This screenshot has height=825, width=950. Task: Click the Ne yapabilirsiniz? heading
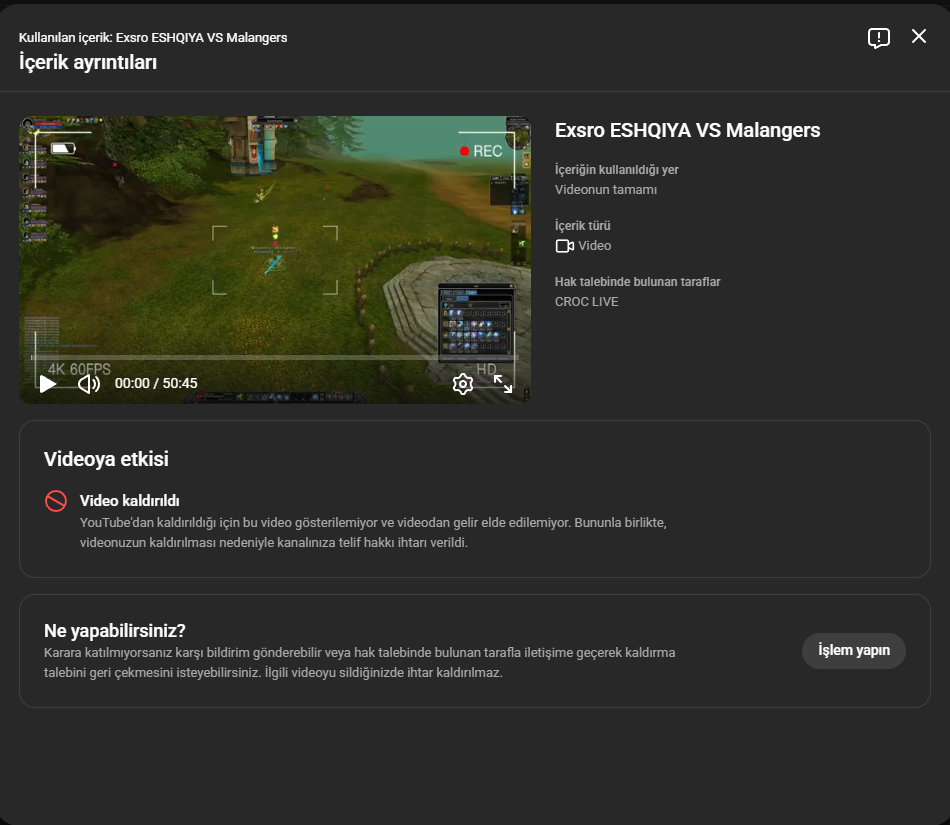[115, 631]
